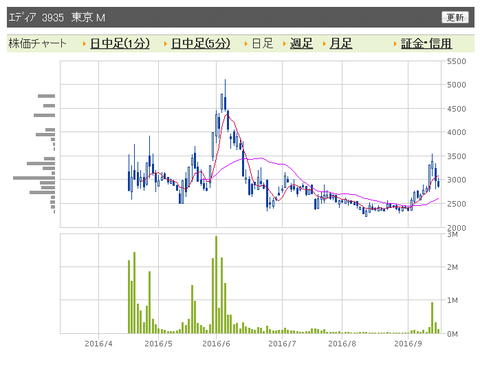Click the 1M volume axis label
This screenshot has height=367, width=480.
coord(452,301)
